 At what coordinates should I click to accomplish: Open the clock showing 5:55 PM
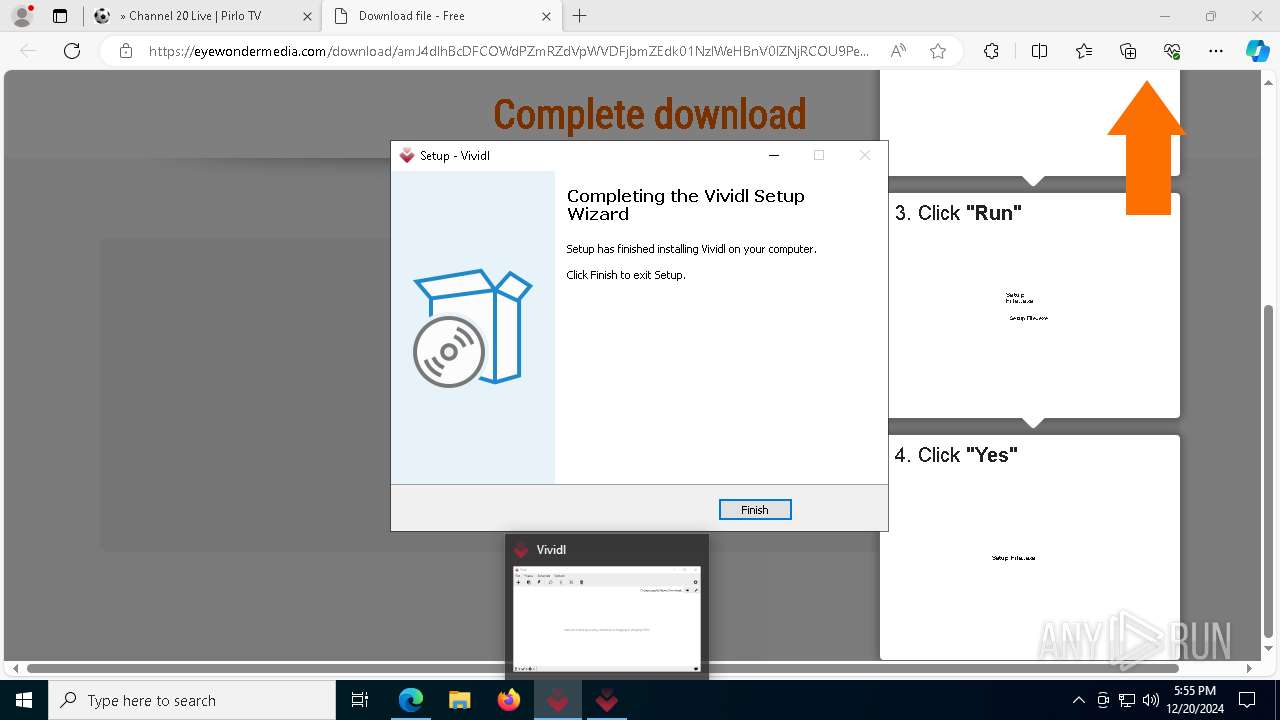1195,700
